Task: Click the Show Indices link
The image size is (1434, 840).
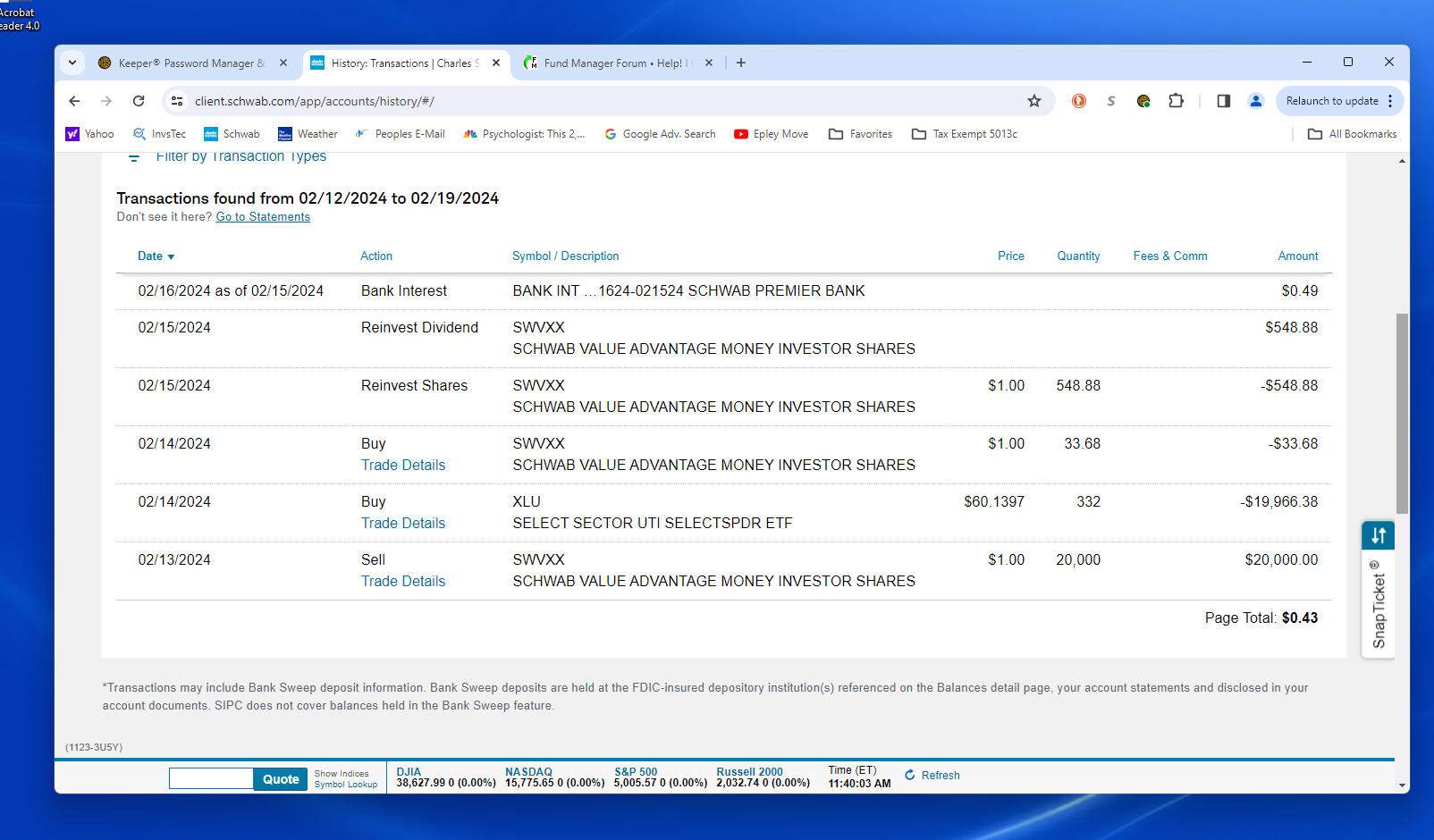Action: pyautogui.click(x=342, y=774)
